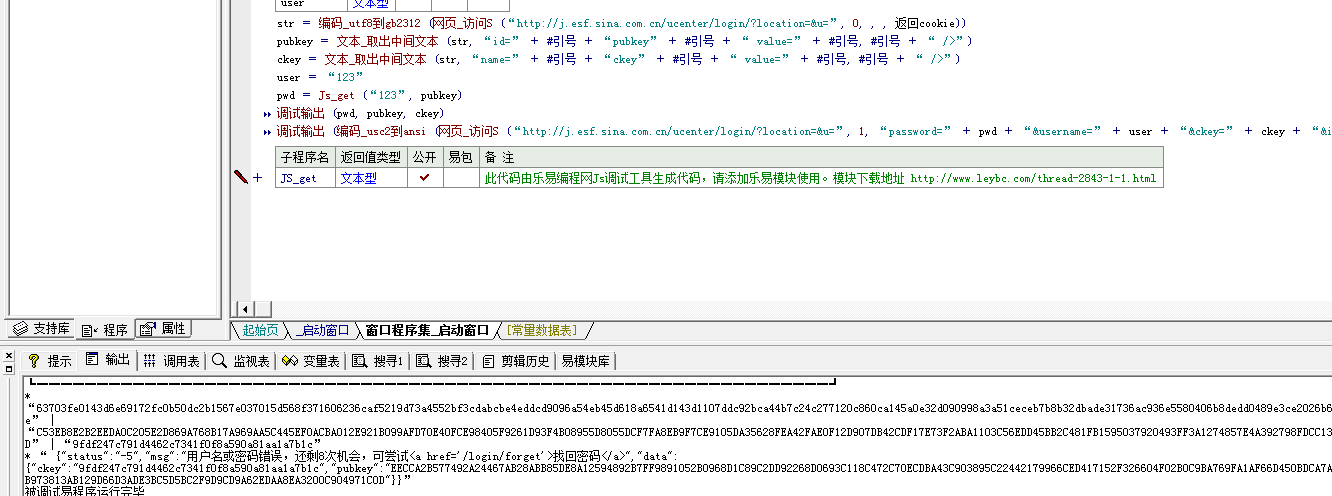
Task: Open the 易模块库 module library tab
Action: 586,361
